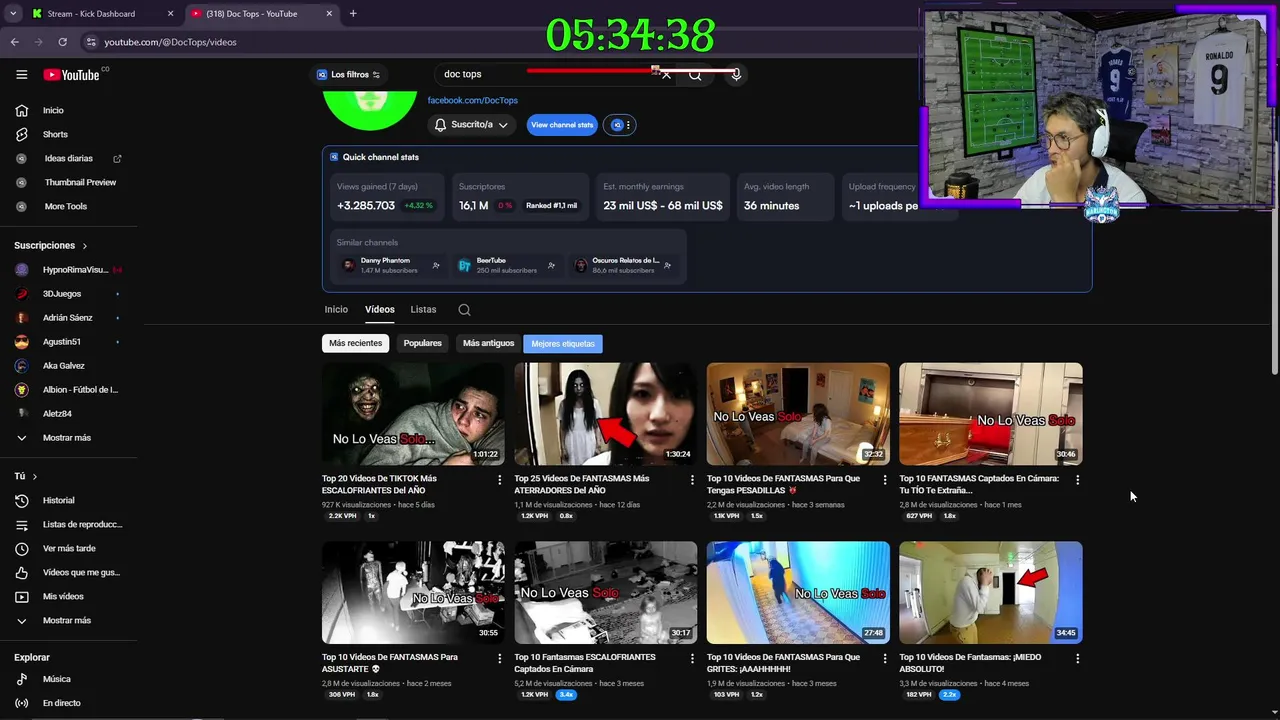Switch to Vídeos channel tab

380,310
